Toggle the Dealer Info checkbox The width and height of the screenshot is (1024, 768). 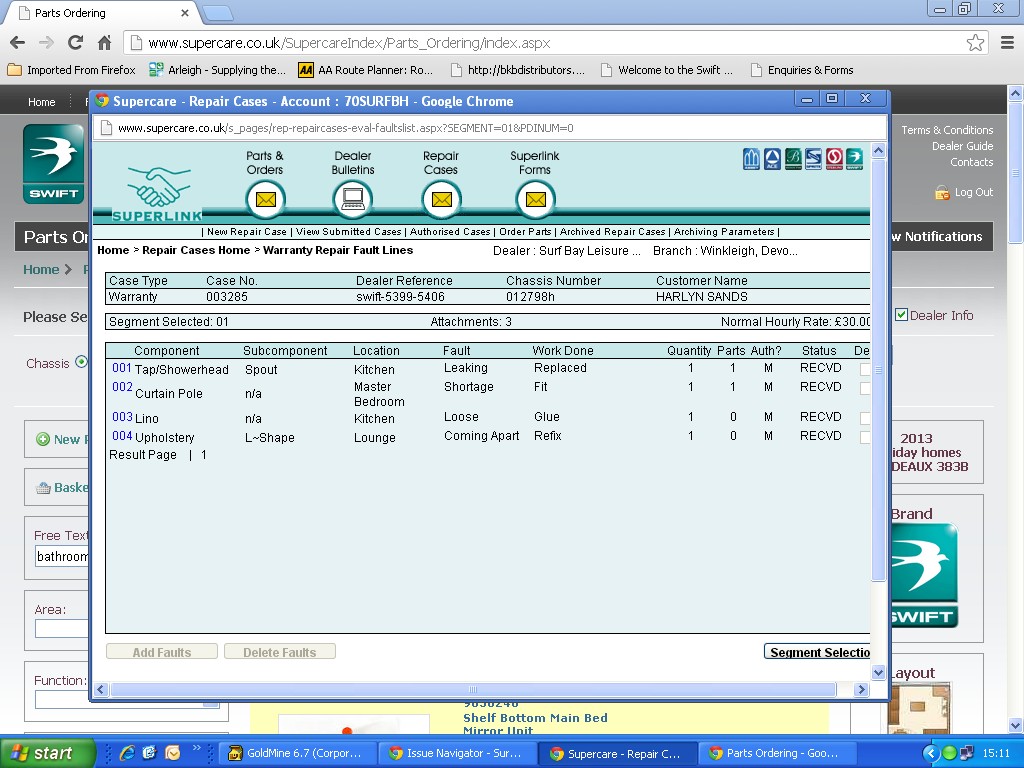point(901,315)
